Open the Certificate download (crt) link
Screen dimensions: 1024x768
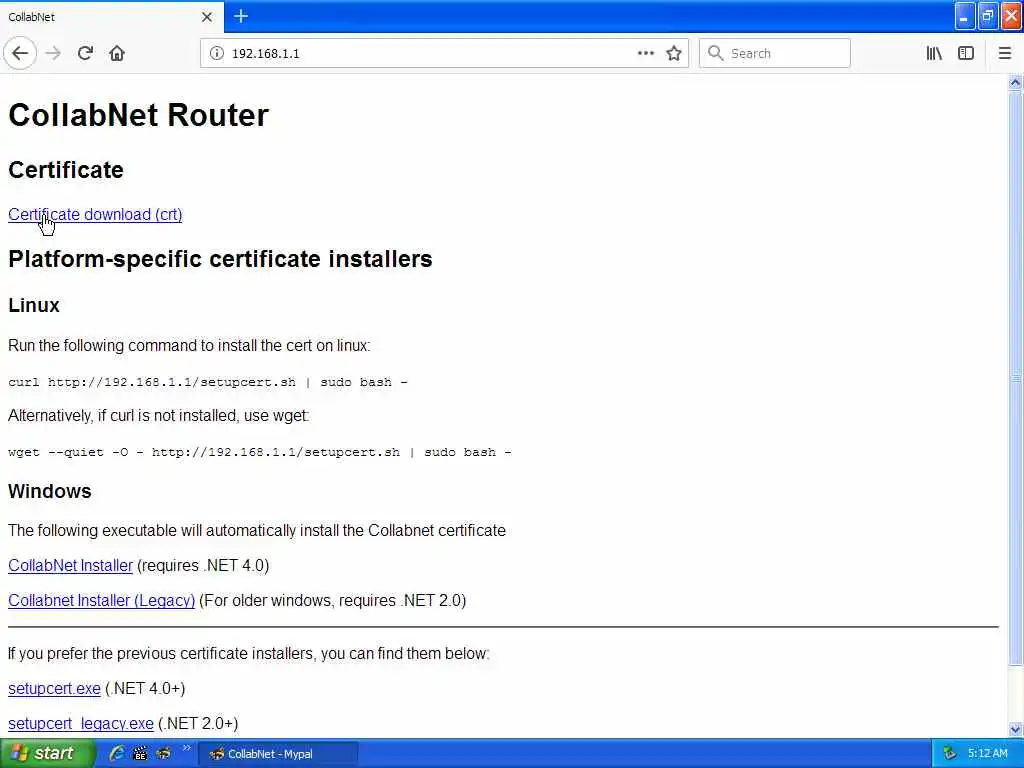pos(95,214)
